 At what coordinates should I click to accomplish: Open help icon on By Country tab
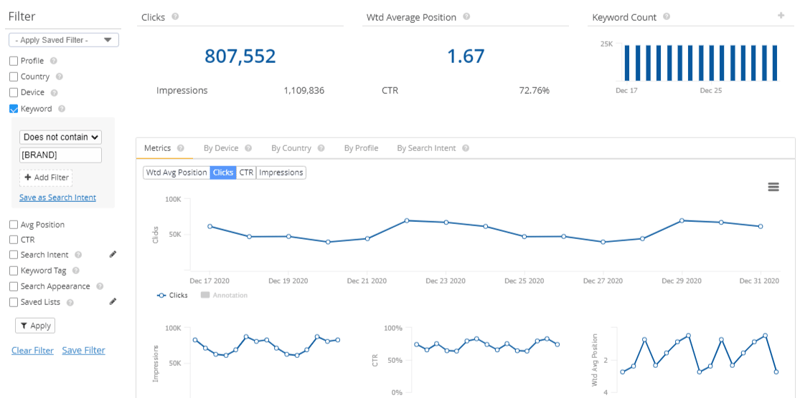pyautogui.click(x=321, y=148)
